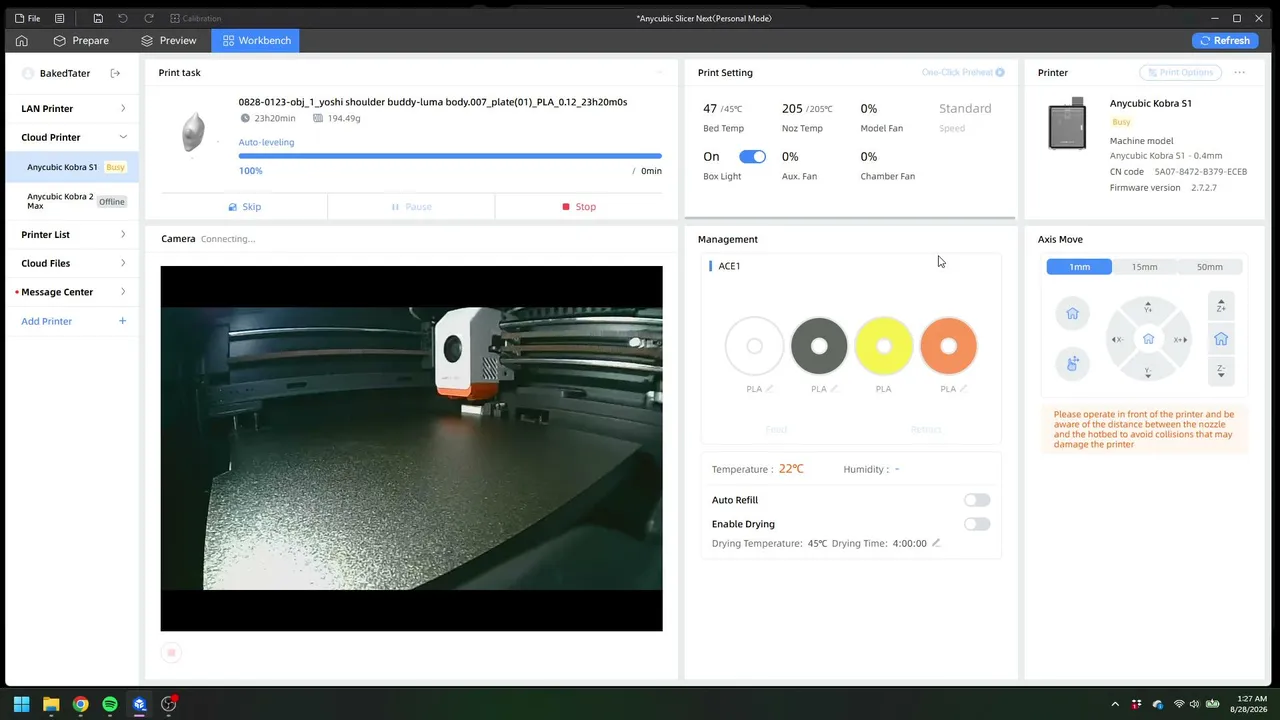Viewport: 1280px width, 720px height.
Task: Turn on the Enable Drying switch
Action: click(977, 524)
